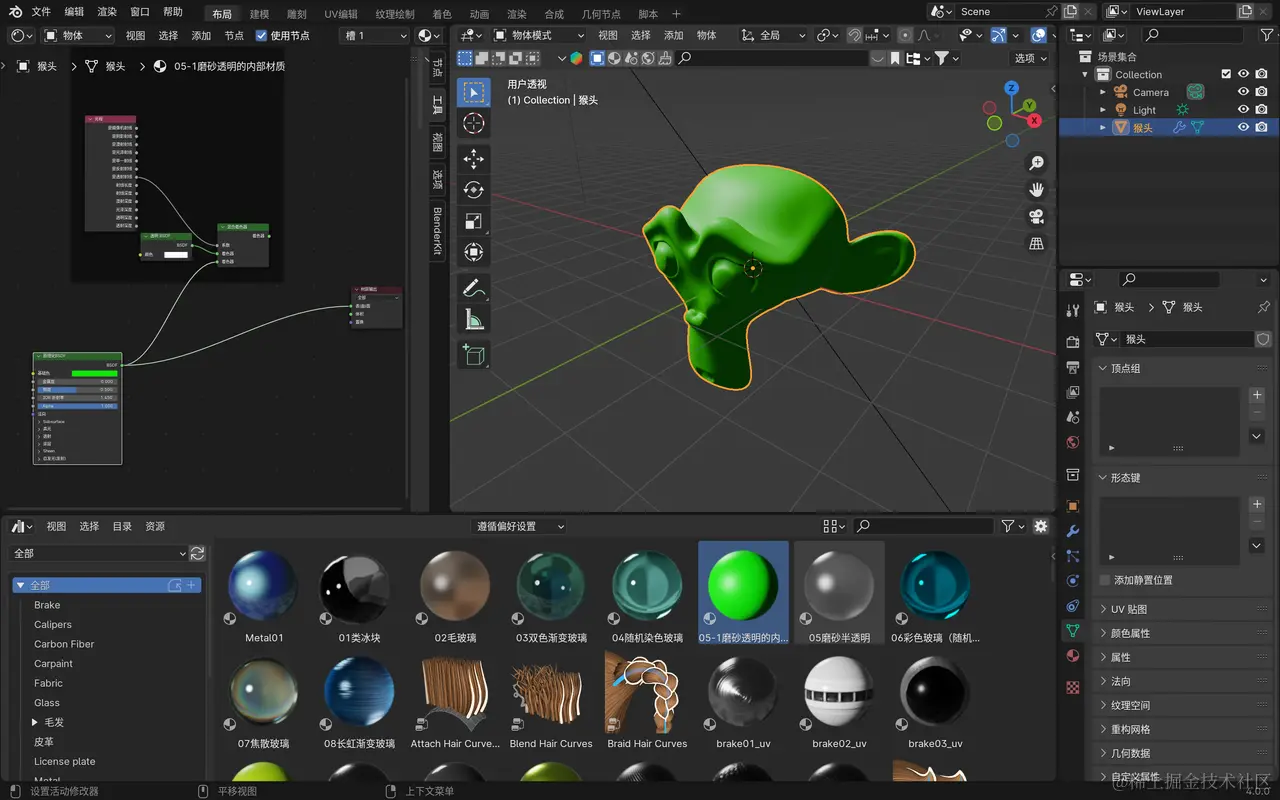Switch to UV编辑 workspace tab

click(x=341, y=14)
